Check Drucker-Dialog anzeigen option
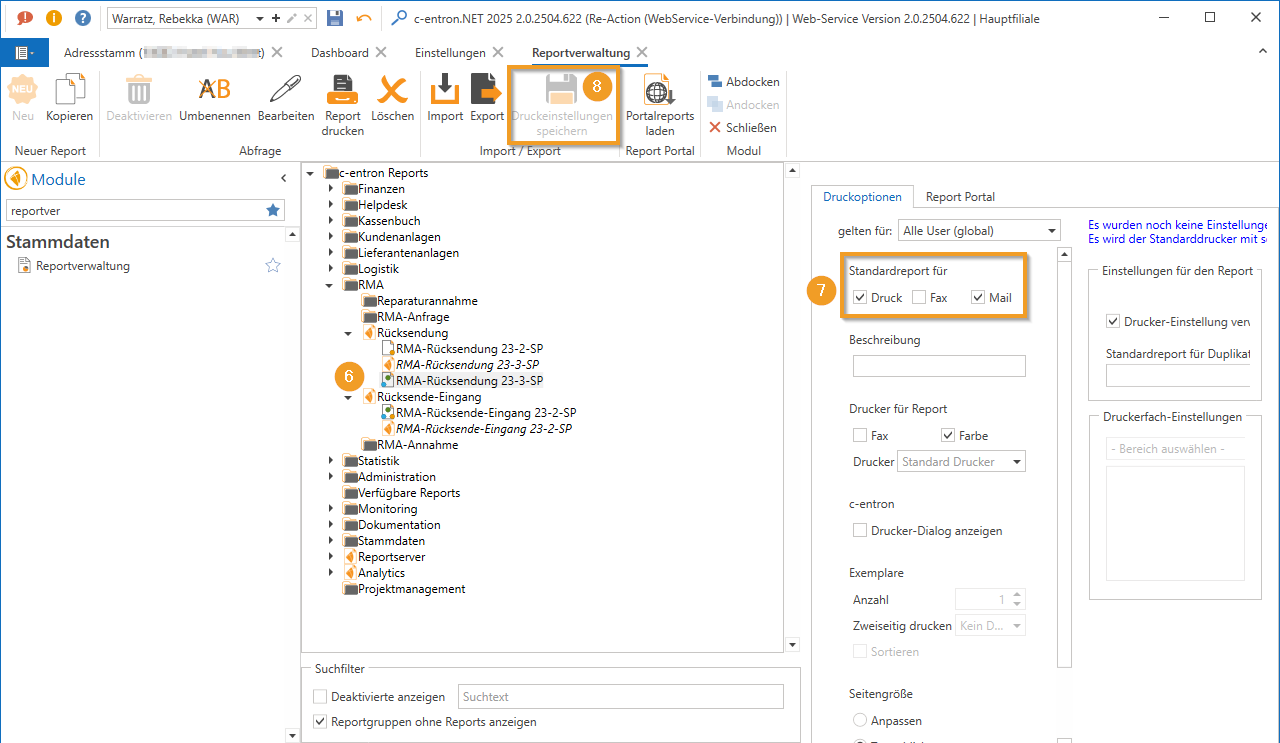This screenshot has width=1280, height=743. (860, 531)
